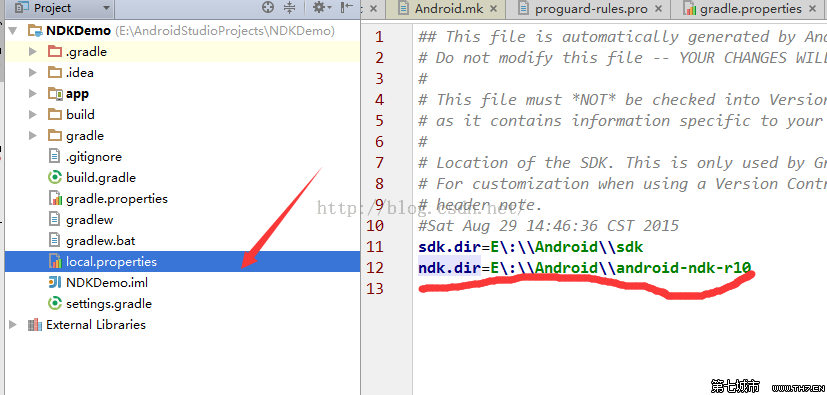The height and width of the screenshot is (395, 827).
Task: Close the proguard-rules.pro tab
Action: point(658,9)
